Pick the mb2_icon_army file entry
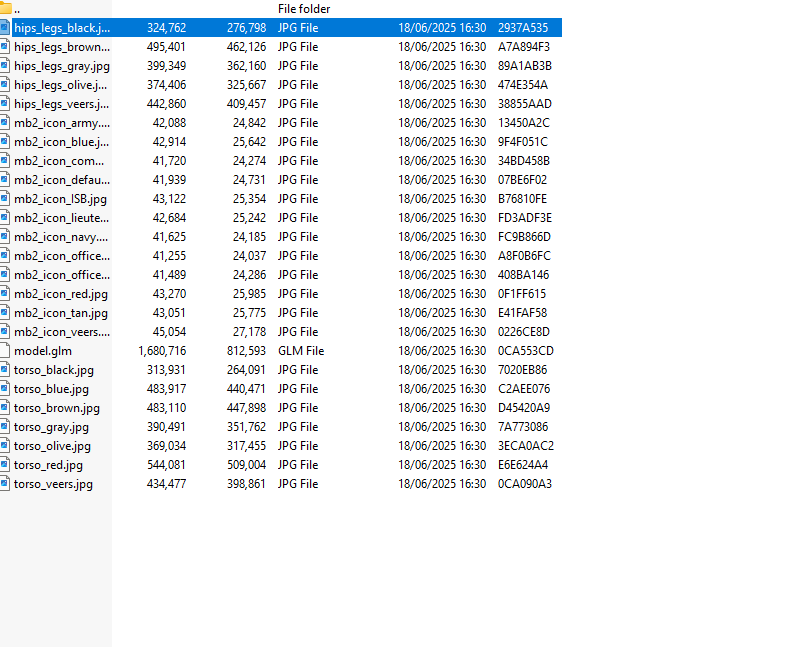The height and width of the screenshot is (647, 786). tap(61, 123)
